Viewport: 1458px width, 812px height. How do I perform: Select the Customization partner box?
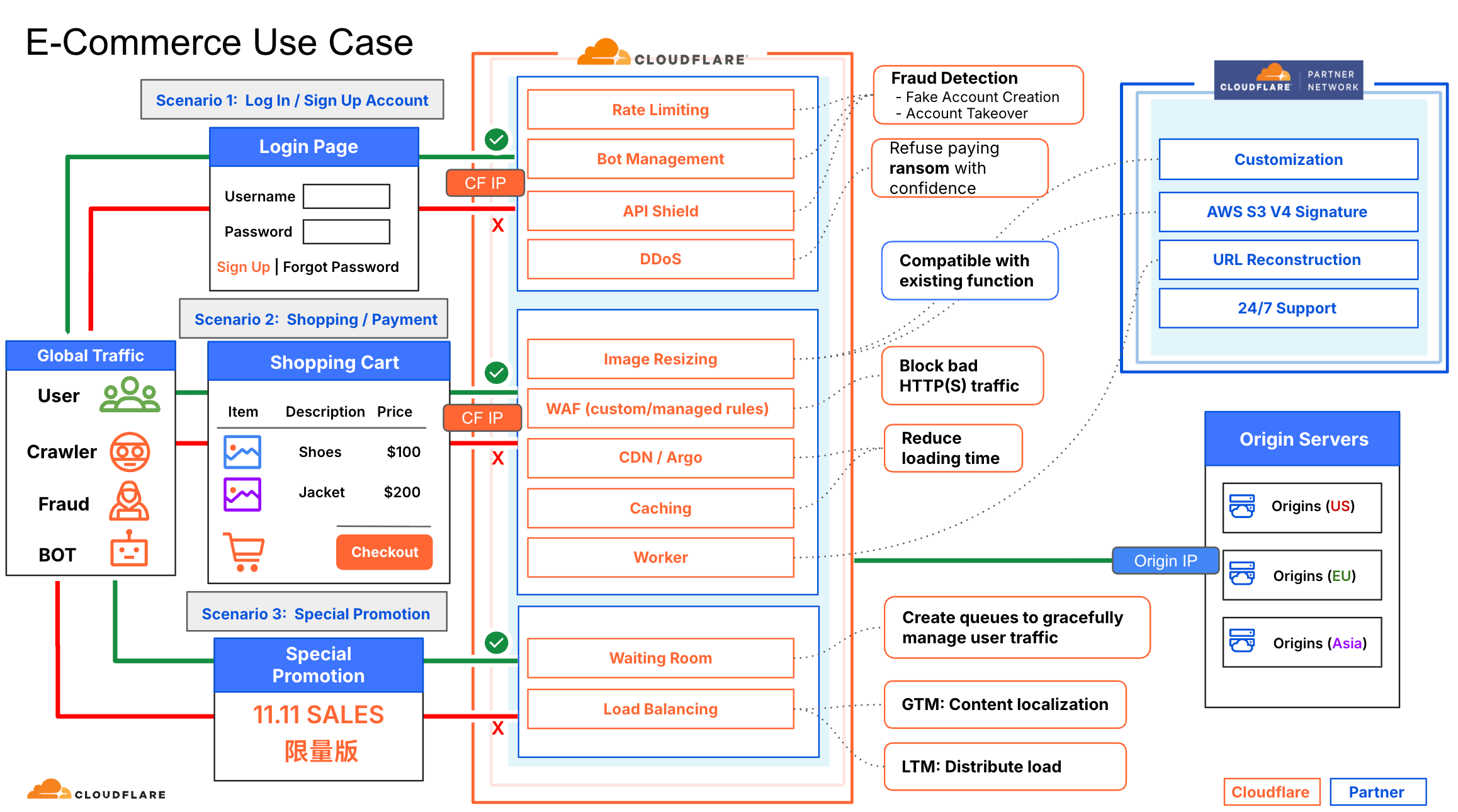pyautogui.click(x=1289, y=159)
